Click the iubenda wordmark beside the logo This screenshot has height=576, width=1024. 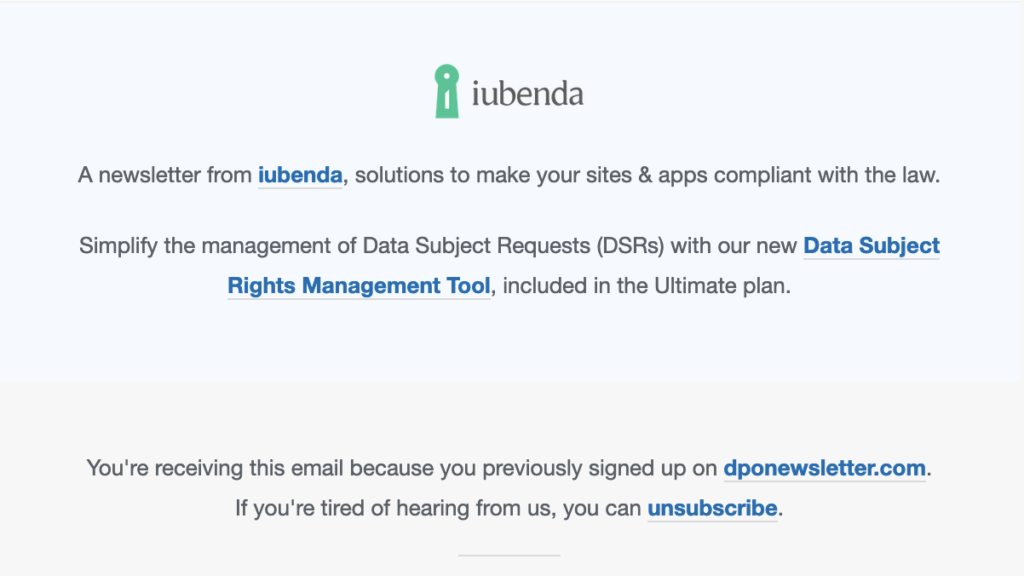click(x=527, y=95)
